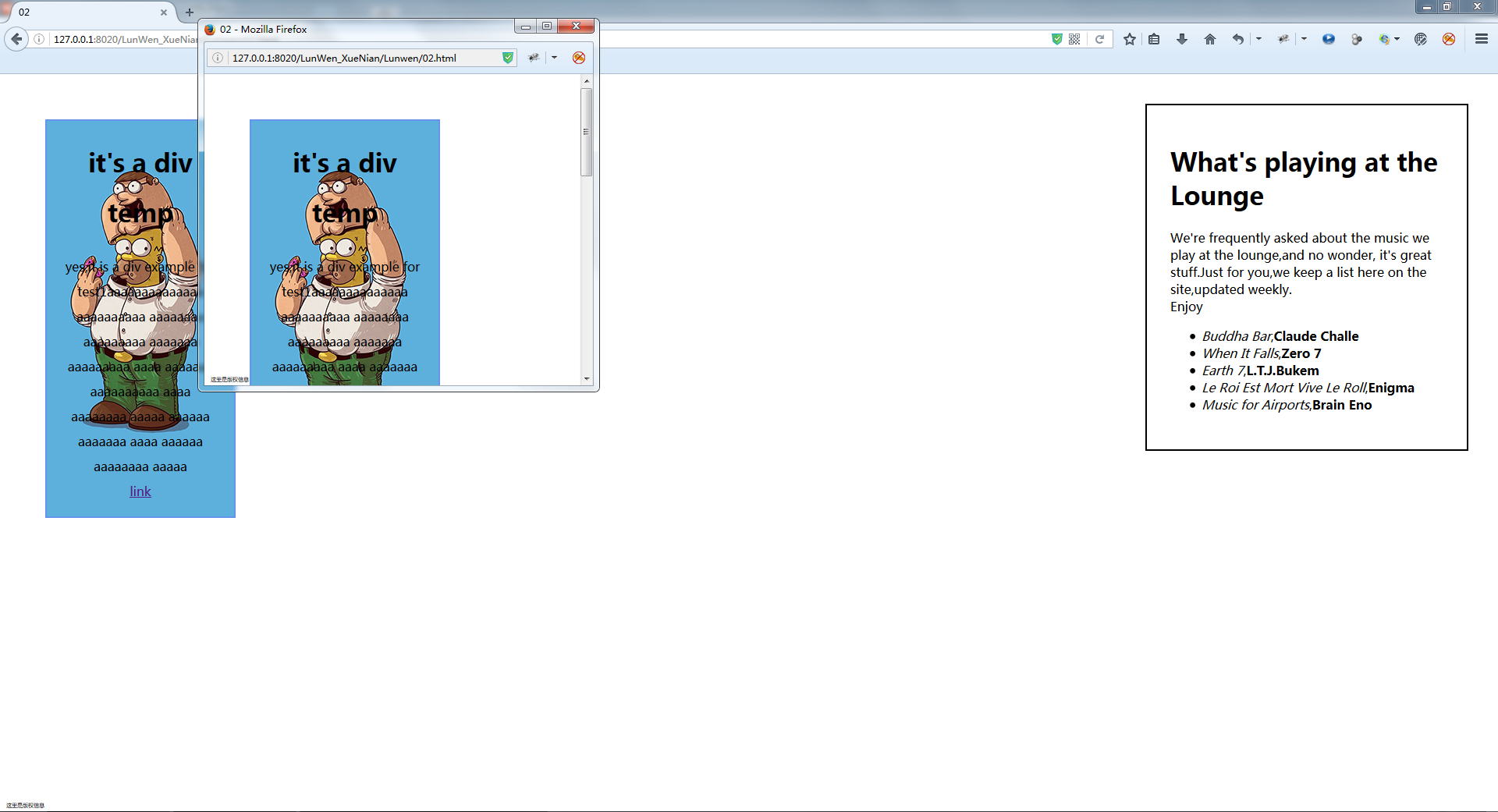Click popup window scrollbar thumb
The width and height of the screenshot is (1498, 812).
click(587, 132)
